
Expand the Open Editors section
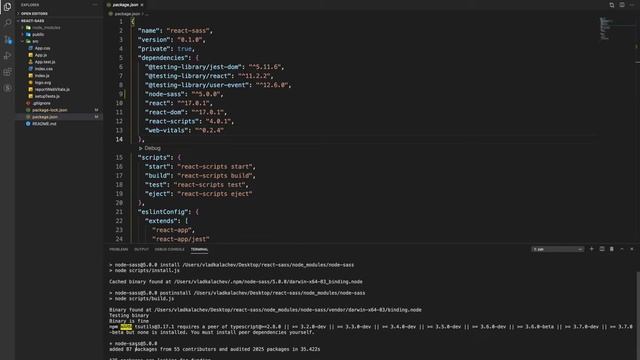34,13
